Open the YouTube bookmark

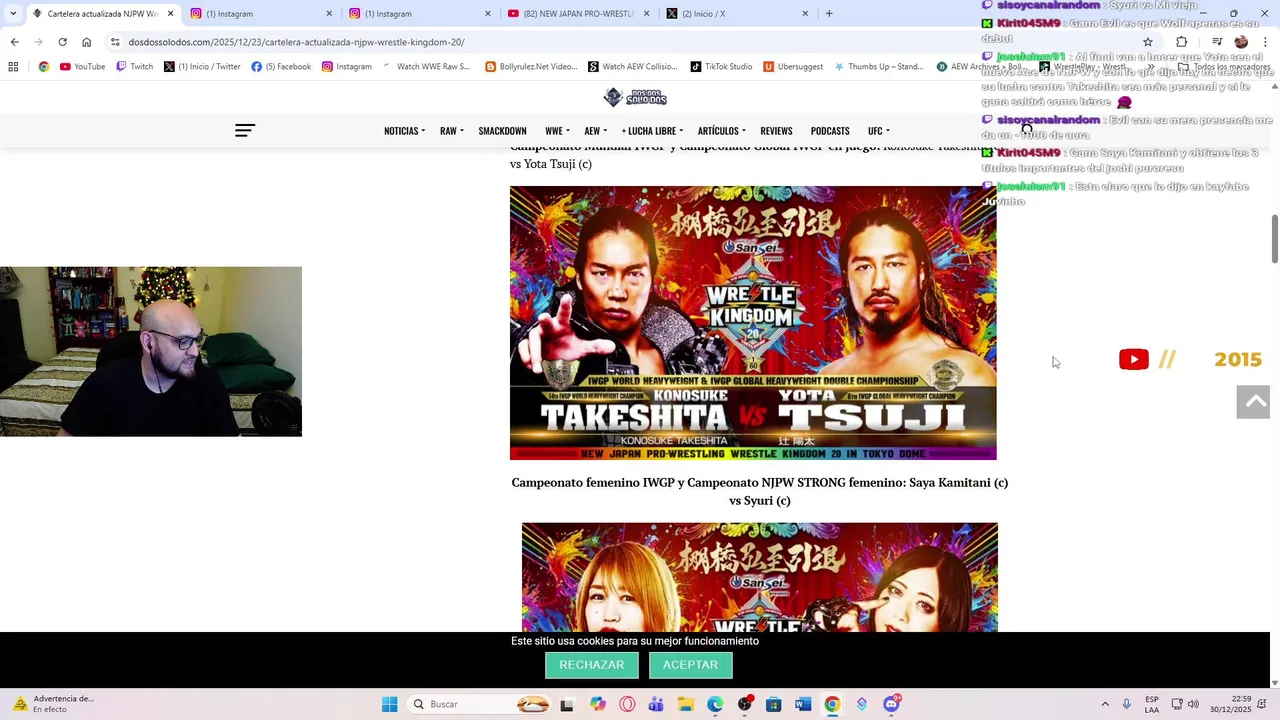82,67
